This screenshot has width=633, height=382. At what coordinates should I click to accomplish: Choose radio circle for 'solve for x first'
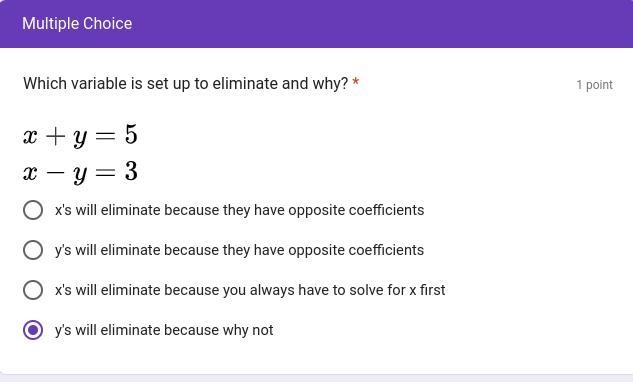point(33,290)
